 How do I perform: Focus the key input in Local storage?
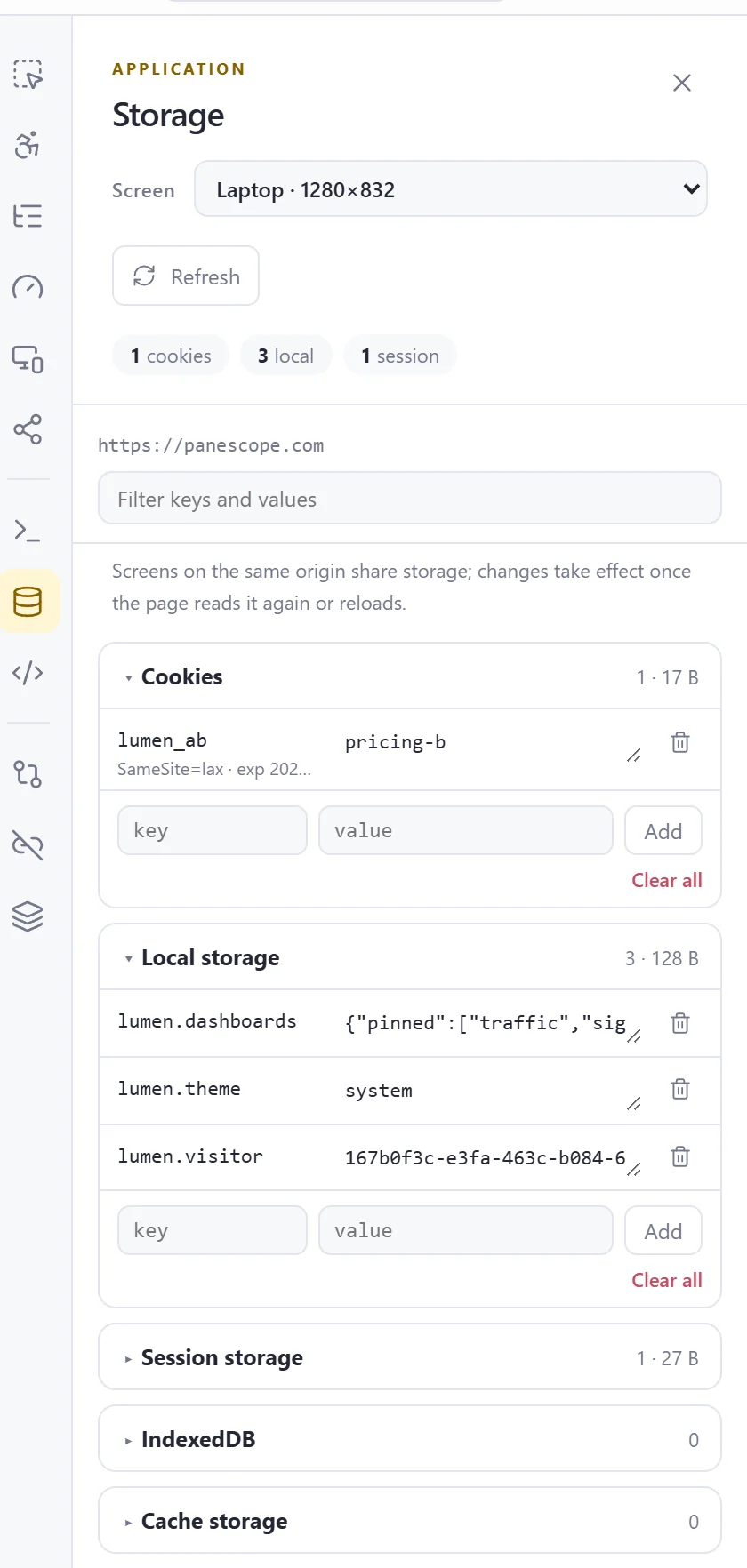tap(213, 1230)
